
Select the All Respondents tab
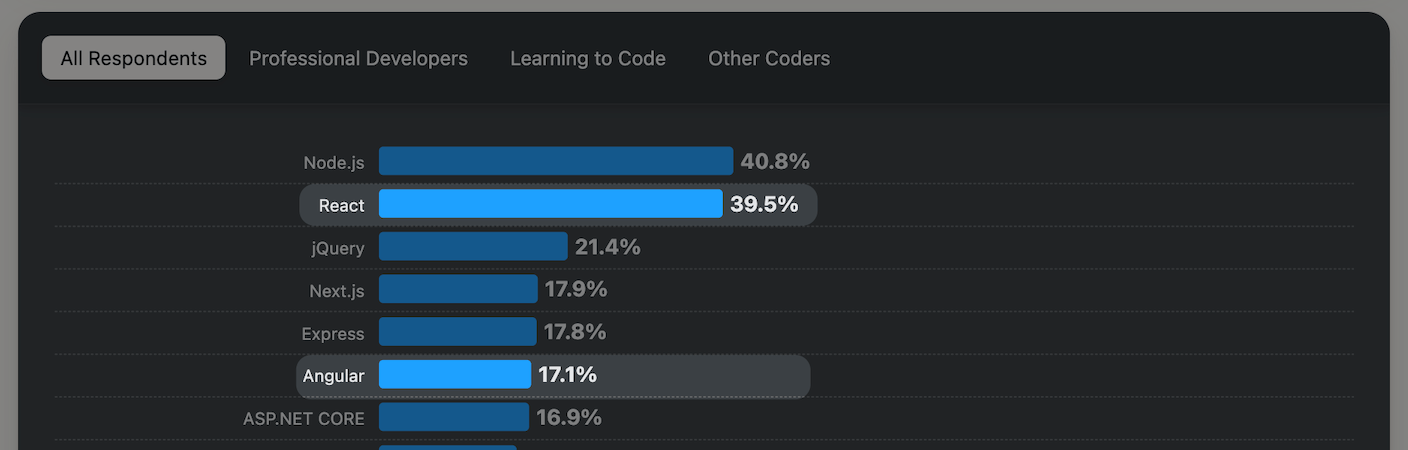(133, 59)
